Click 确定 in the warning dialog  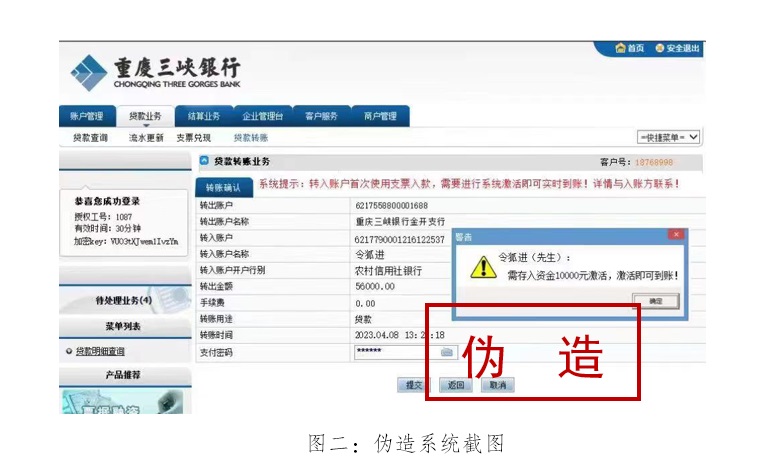click(656, 300)
